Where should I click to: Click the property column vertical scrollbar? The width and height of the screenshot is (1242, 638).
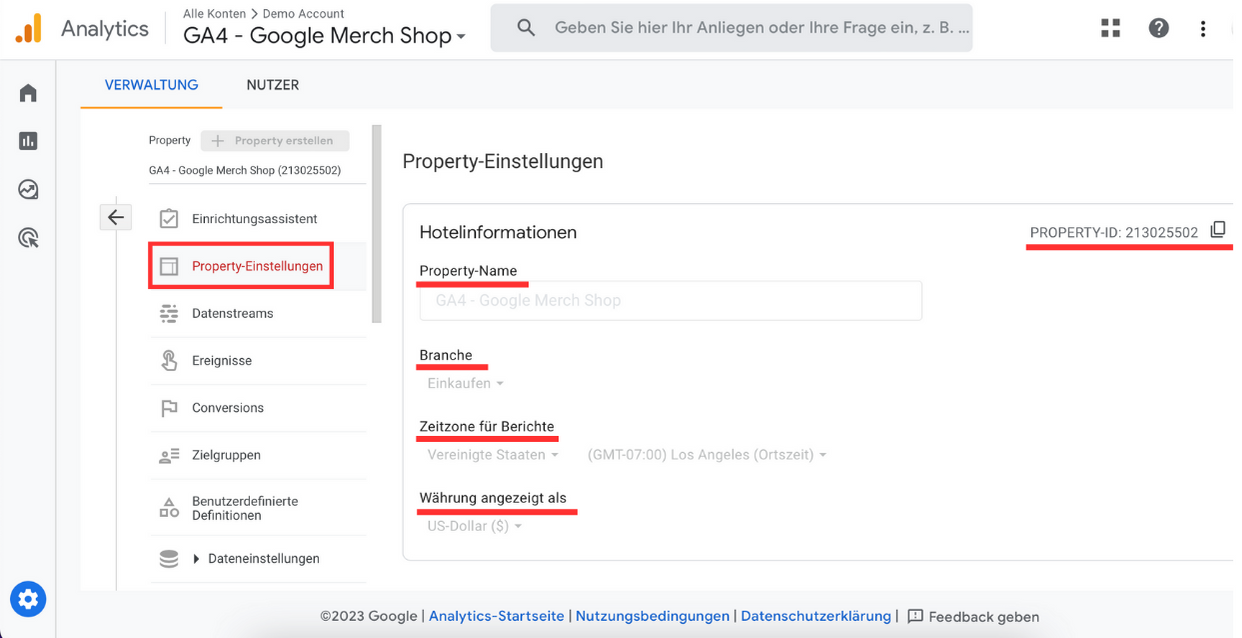tap(376, 224)
